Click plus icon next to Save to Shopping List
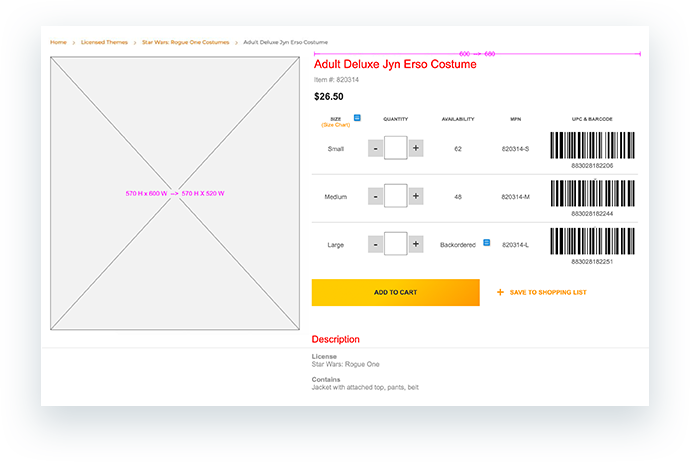 click(x=500, y=293)
